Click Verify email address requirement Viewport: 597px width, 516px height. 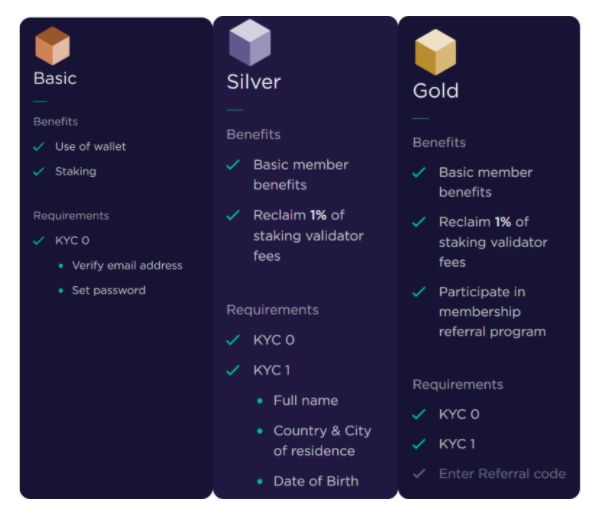point(127,265)
